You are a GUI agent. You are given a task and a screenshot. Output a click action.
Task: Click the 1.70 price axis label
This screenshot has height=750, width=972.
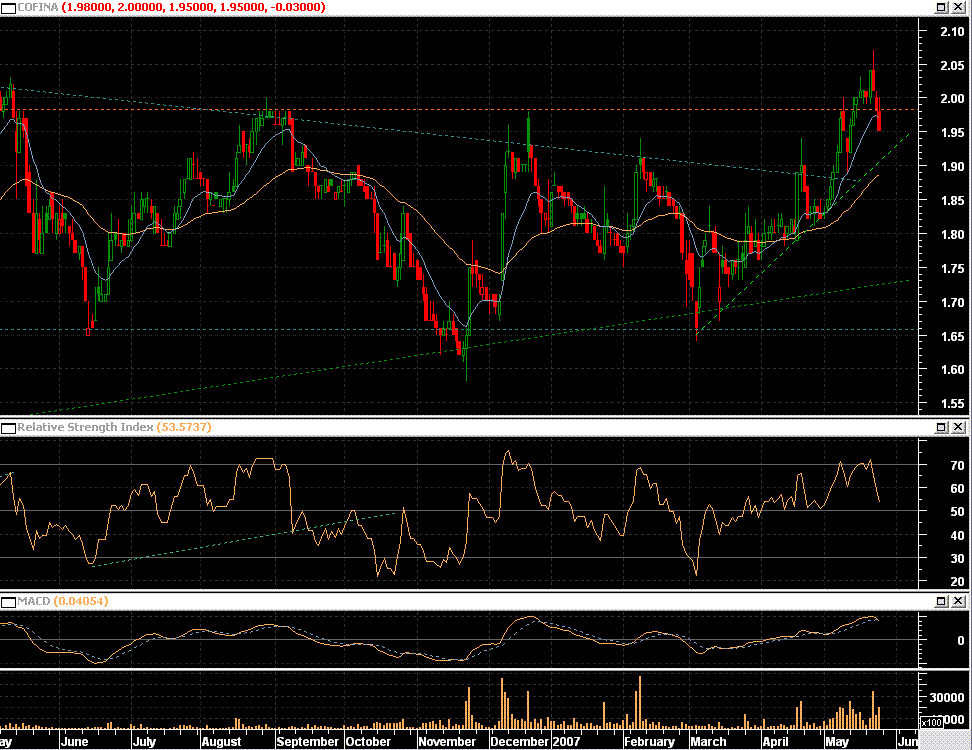(x=952, y=303)
